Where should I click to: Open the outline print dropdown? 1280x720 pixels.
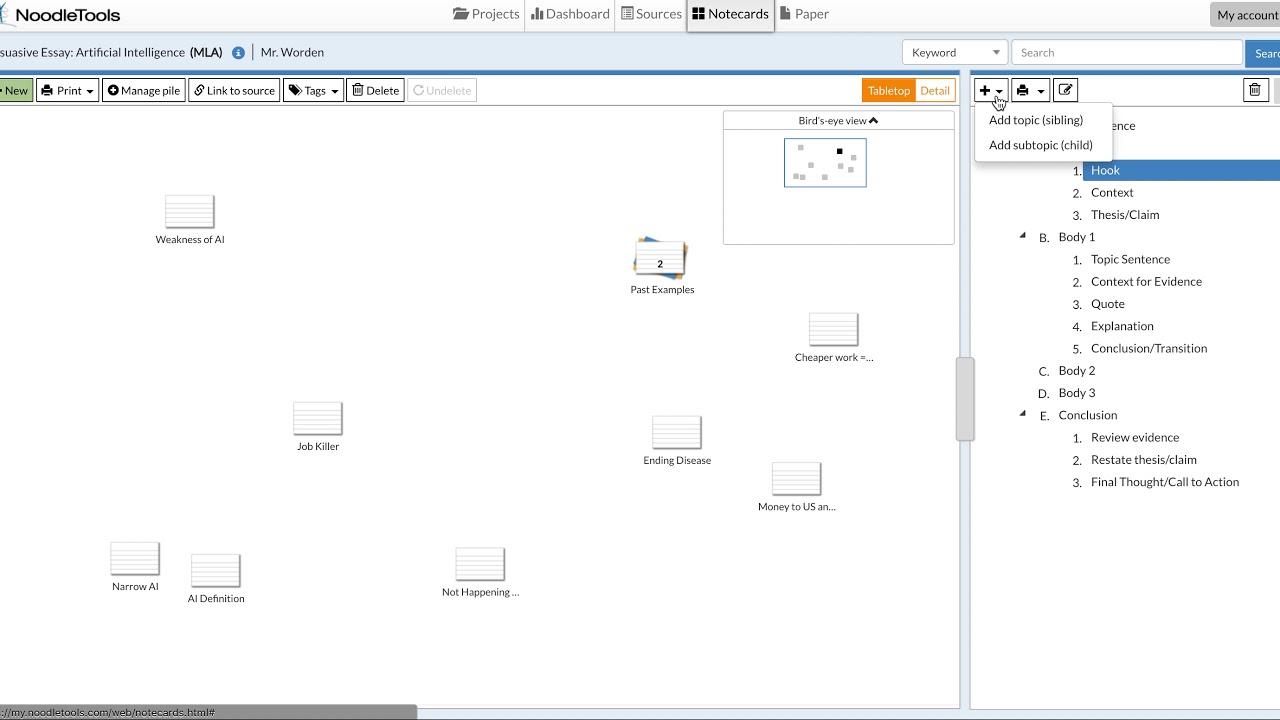[1029, 90]
